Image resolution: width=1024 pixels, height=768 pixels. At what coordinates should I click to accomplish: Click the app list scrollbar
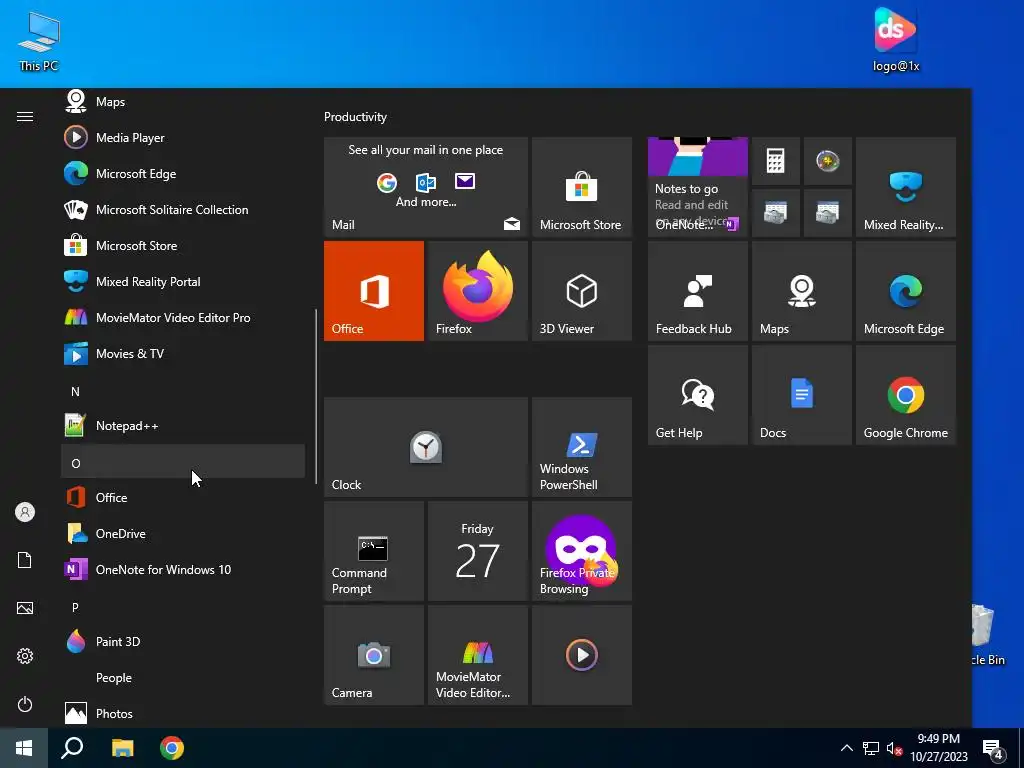(x=316, y=396)
